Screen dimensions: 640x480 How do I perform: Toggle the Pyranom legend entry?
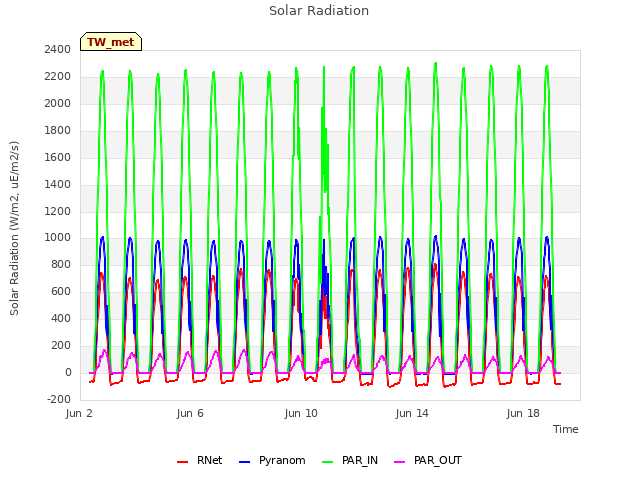click(x=272, y=460)
